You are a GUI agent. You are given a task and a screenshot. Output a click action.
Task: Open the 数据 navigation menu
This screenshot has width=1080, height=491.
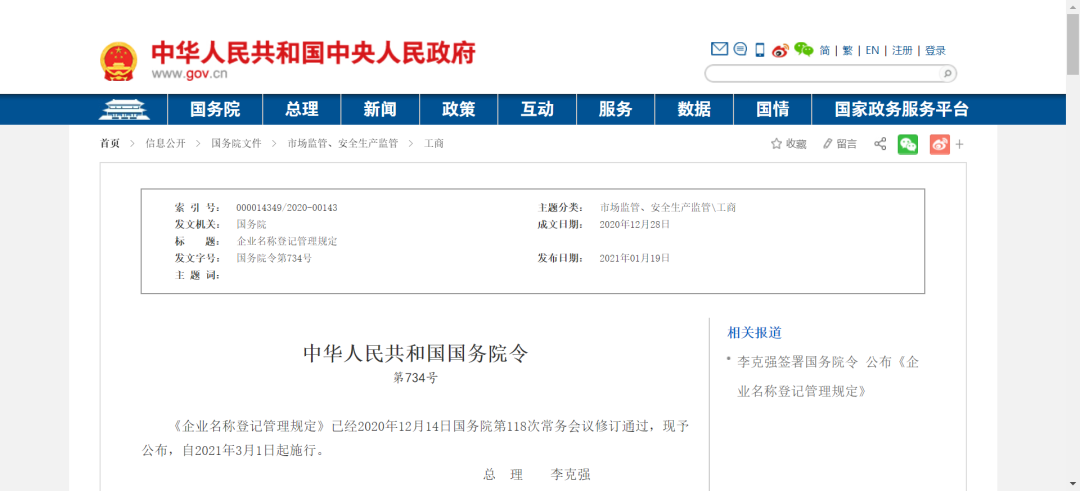click(694, 109)
